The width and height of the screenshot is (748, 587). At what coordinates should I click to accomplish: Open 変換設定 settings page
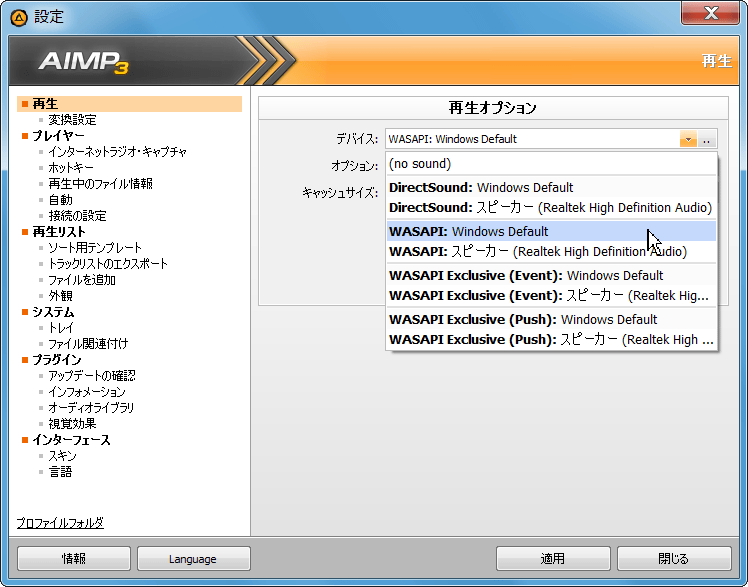pos(73,120)
